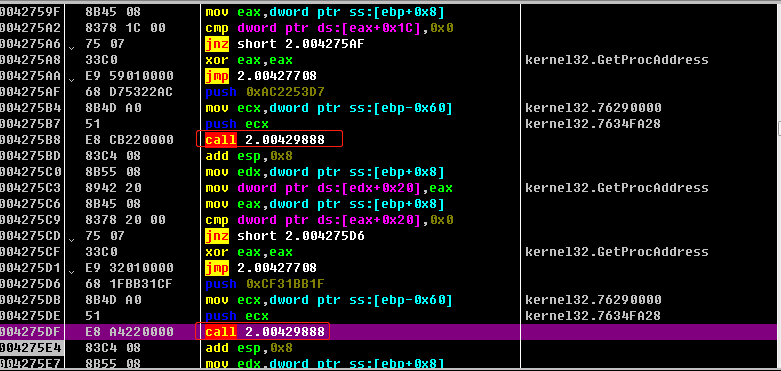The image size is (781, 371).
Task: Click the address 004275E7 in the last row
Action: click(x=29, y=364)
